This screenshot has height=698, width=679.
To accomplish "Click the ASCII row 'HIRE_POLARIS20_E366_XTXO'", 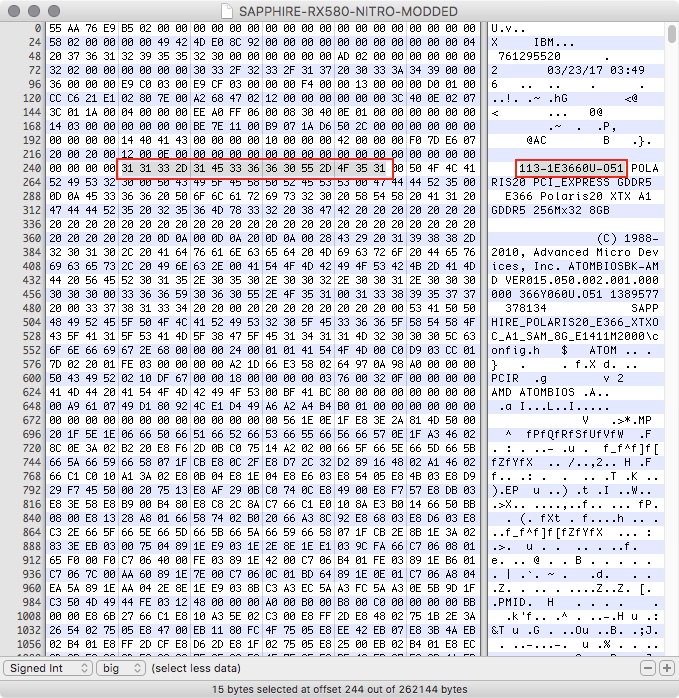I will click(575, 322).
